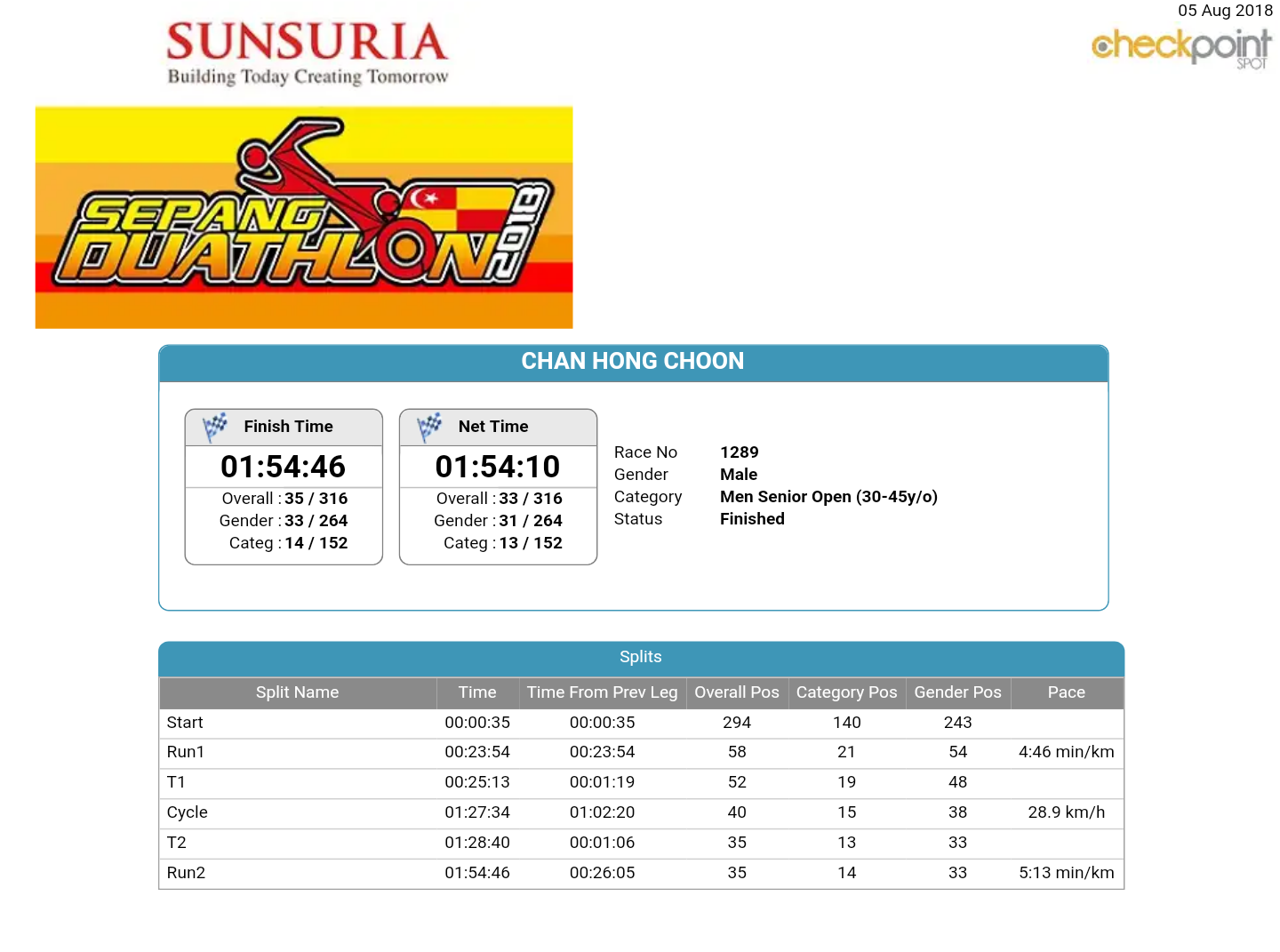The image size is (1280, 952).
Task: Click the Splits section title
Action: point(641,657)
